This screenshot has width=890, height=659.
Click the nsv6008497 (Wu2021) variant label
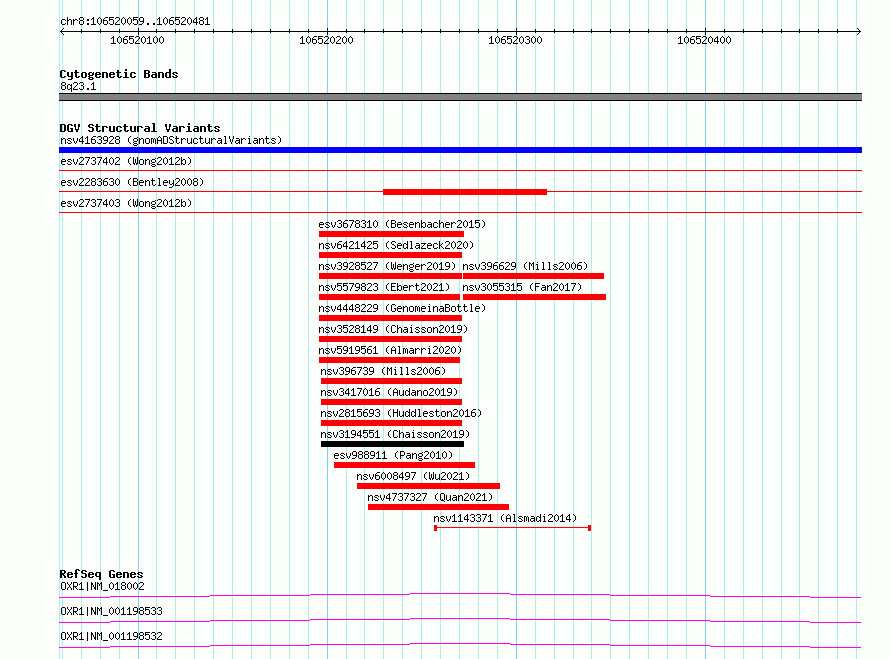[413, 476]
